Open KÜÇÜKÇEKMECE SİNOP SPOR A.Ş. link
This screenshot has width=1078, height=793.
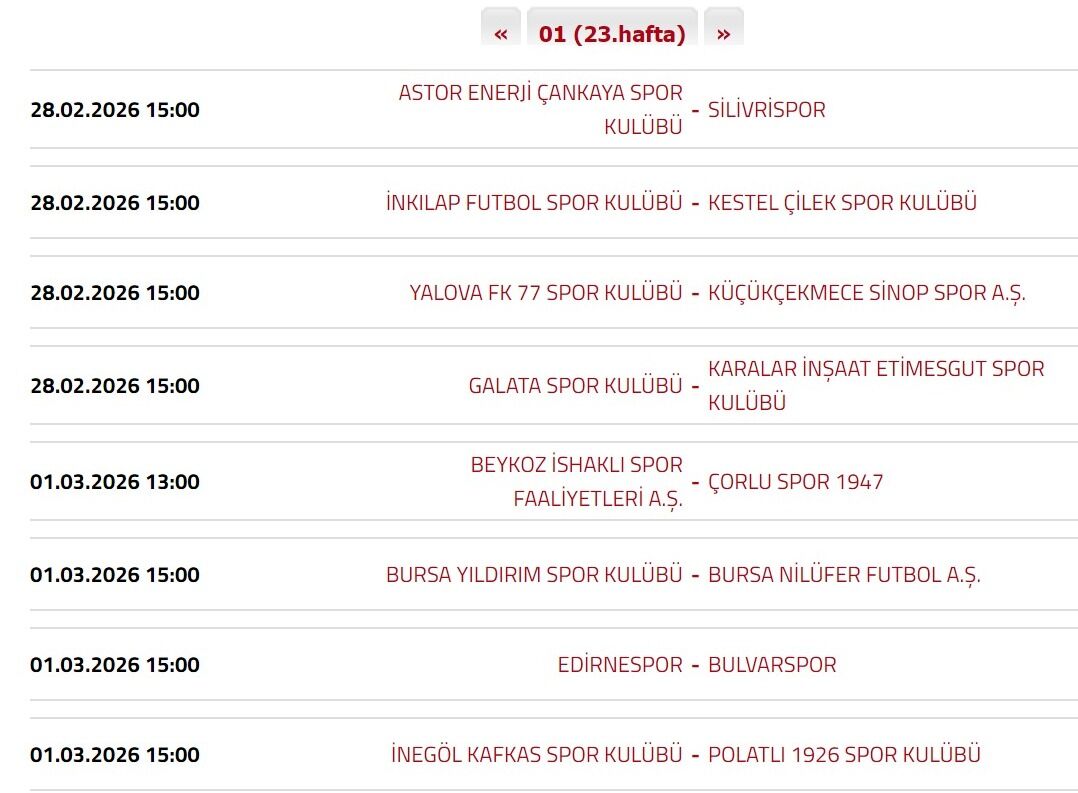(x=867, y=293)
